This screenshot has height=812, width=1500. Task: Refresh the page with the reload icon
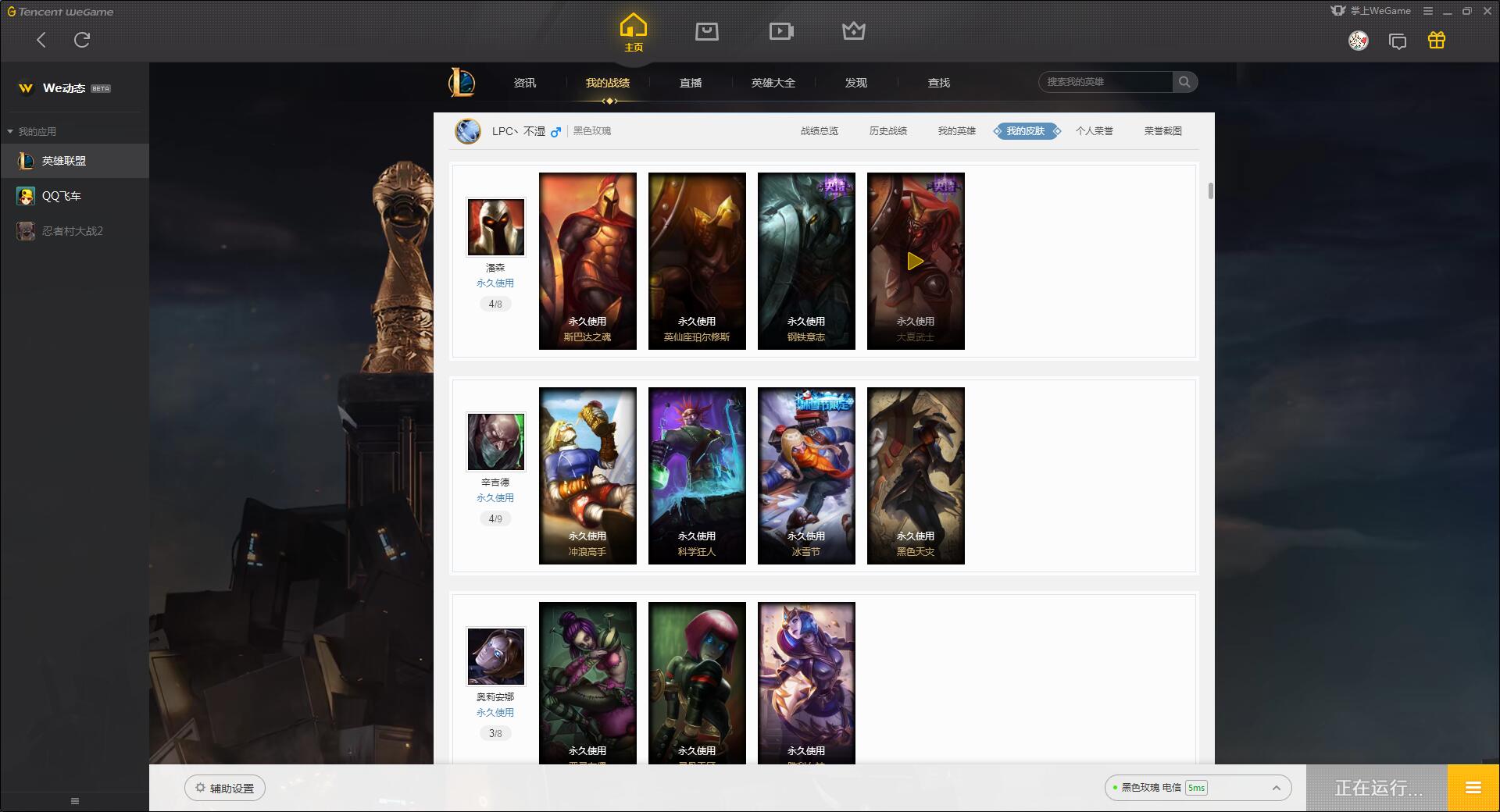click(82, 40)
